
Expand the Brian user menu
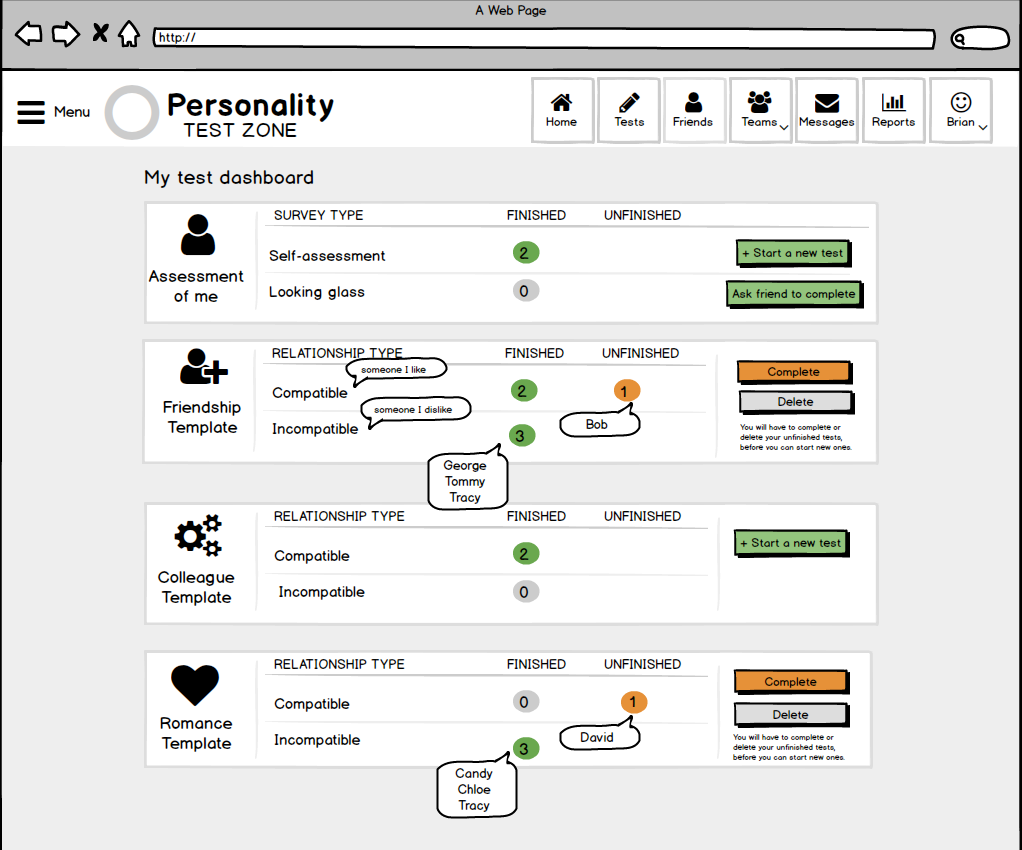tap(961, 110)
